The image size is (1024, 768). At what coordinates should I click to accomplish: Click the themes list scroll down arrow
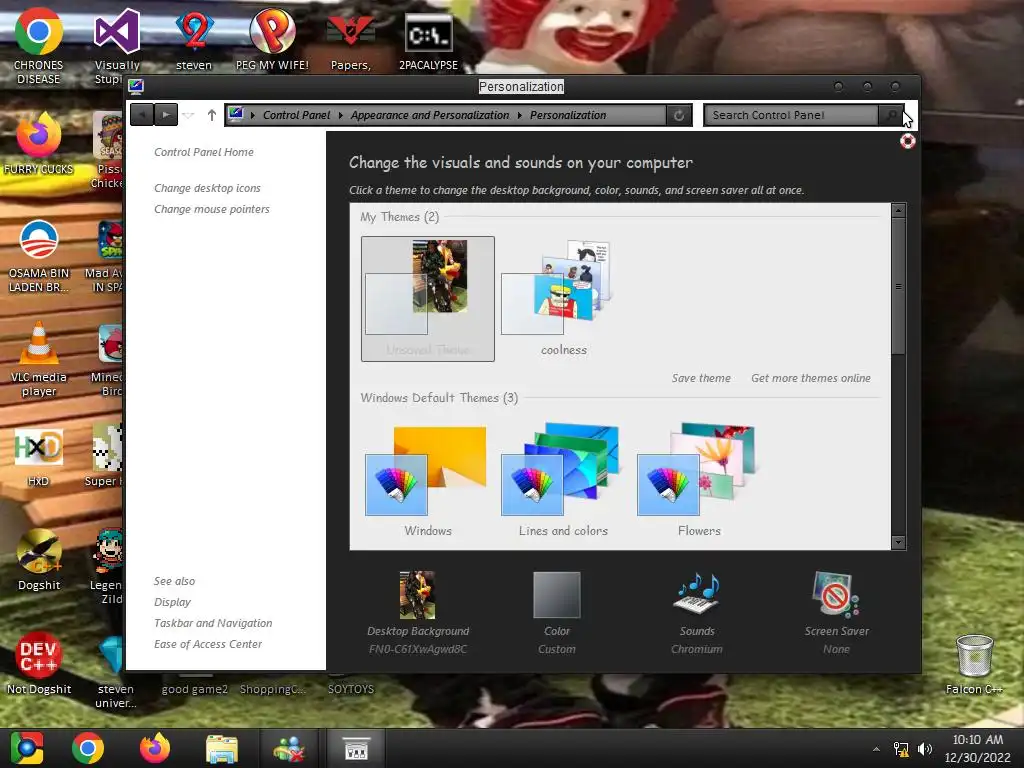click(899, 542)
